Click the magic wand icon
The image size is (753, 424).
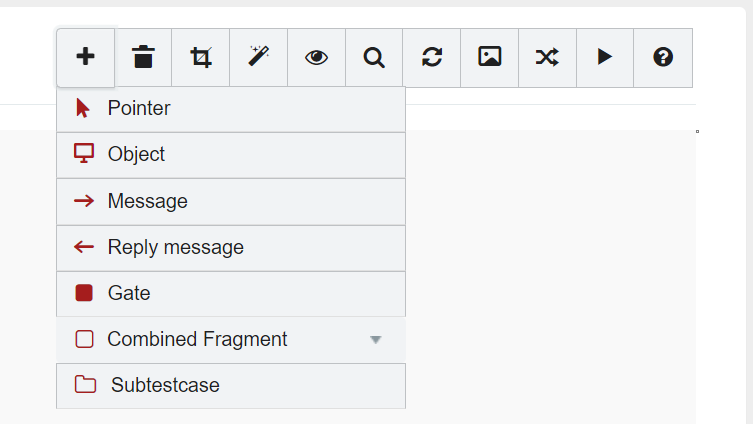point(259,57)
